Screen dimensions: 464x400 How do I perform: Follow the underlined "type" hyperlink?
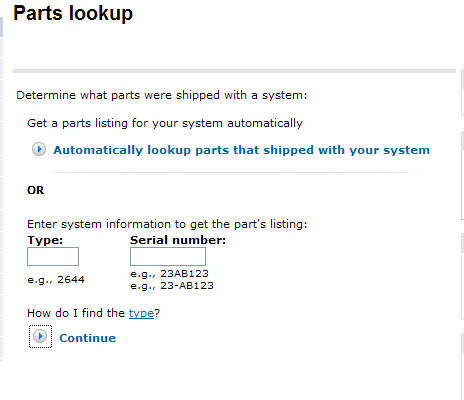(141, 313)
